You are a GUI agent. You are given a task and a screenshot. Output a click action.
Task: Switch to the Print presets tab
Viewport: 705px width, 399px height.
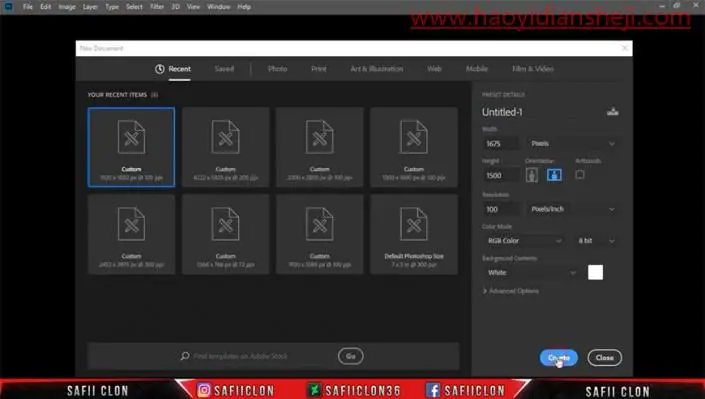click(x=319, y=69)
